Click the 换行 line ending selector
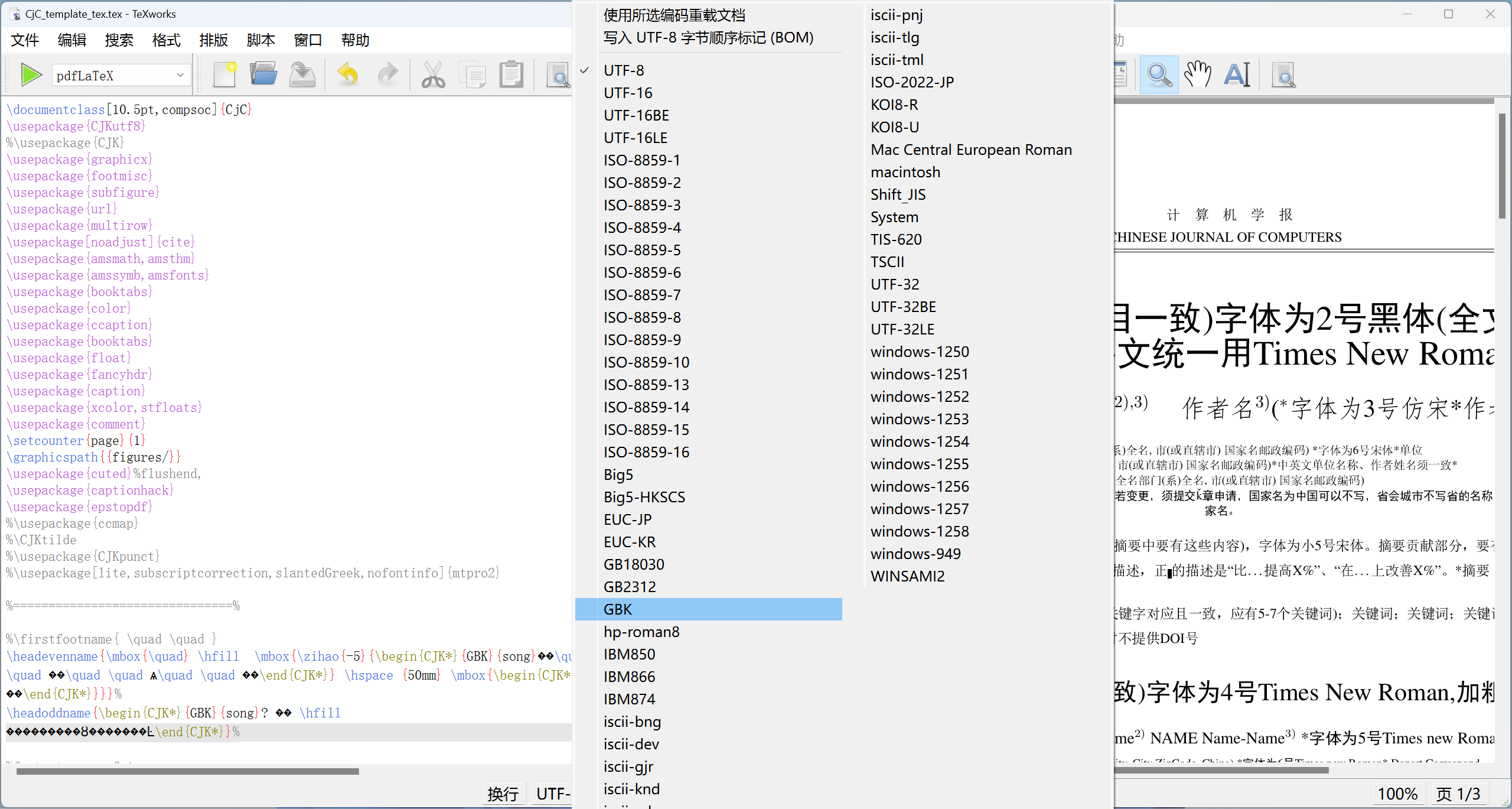Screen dimensions: 1512x809 503,794
